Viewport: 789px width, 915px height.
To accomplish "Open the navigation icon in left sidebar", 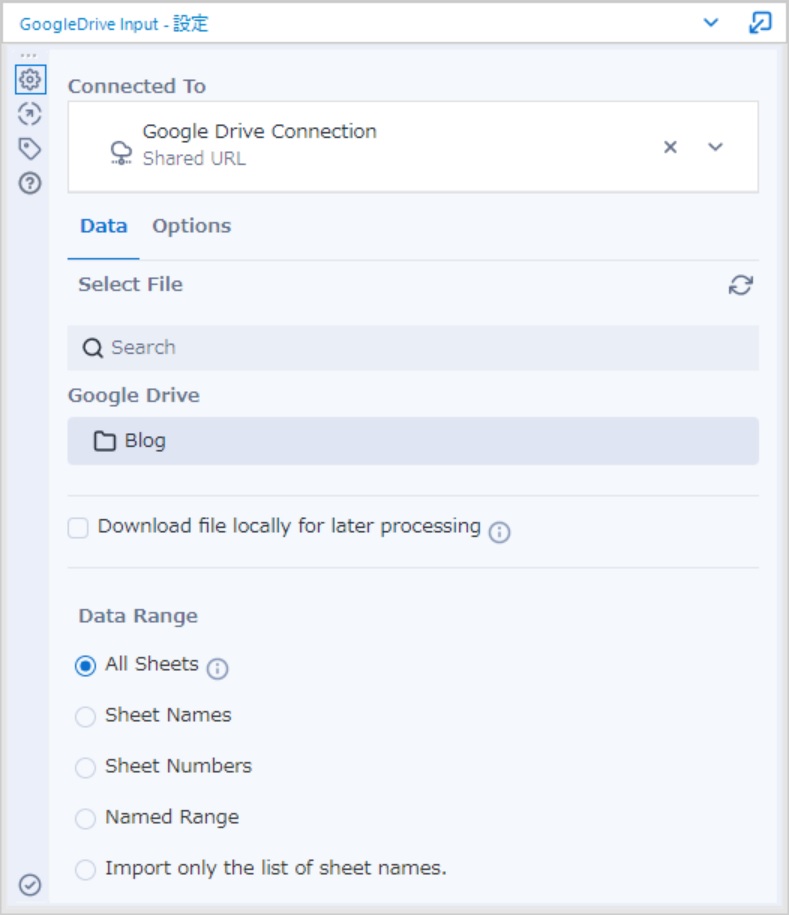I will point(30,114).
